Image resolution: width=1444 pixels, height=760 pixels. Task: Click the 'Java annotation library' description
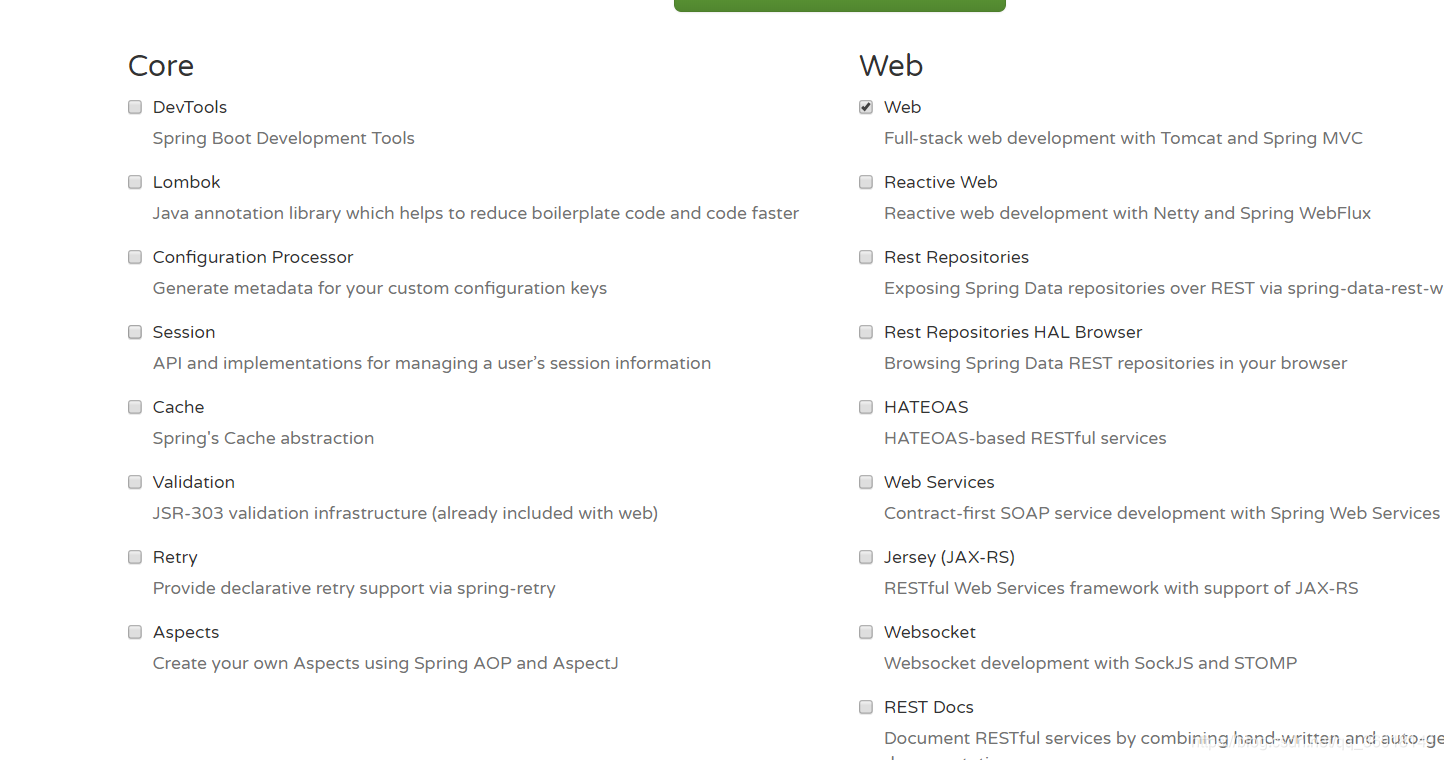476,213
